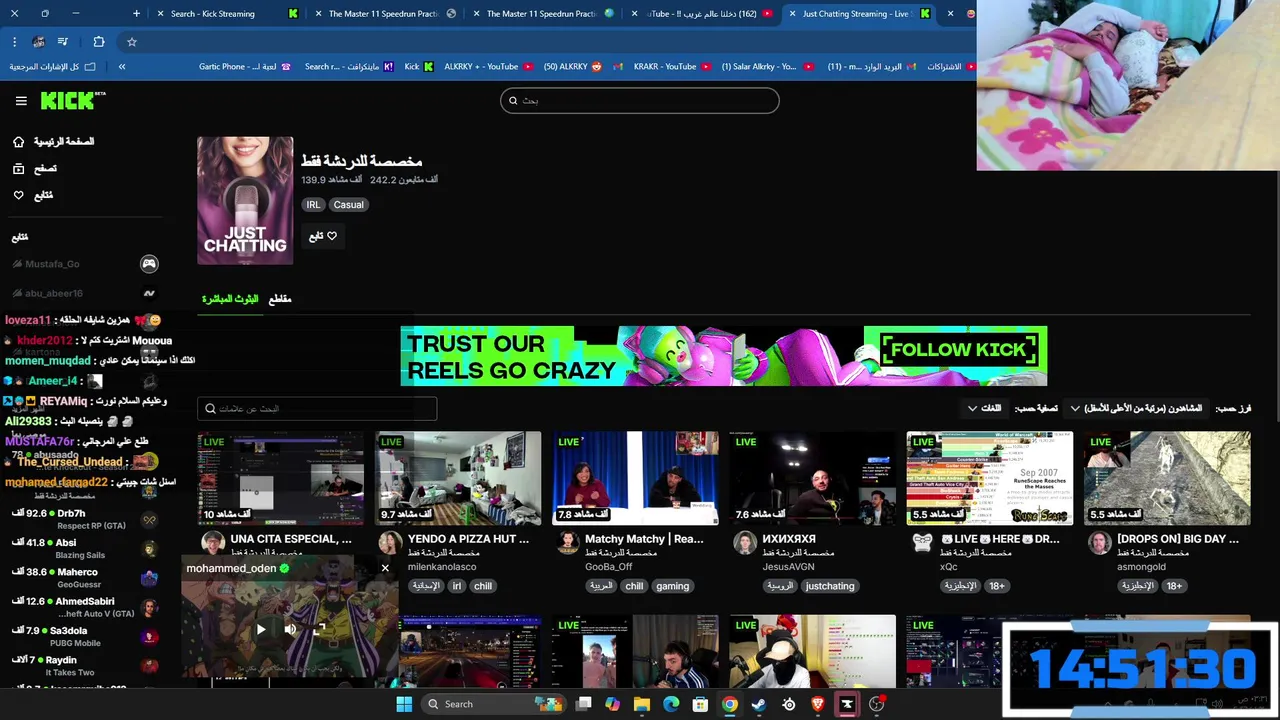The image size is (1280, 720).
Task: Open Chrome three-dot menu
Action: coord(14,42)
